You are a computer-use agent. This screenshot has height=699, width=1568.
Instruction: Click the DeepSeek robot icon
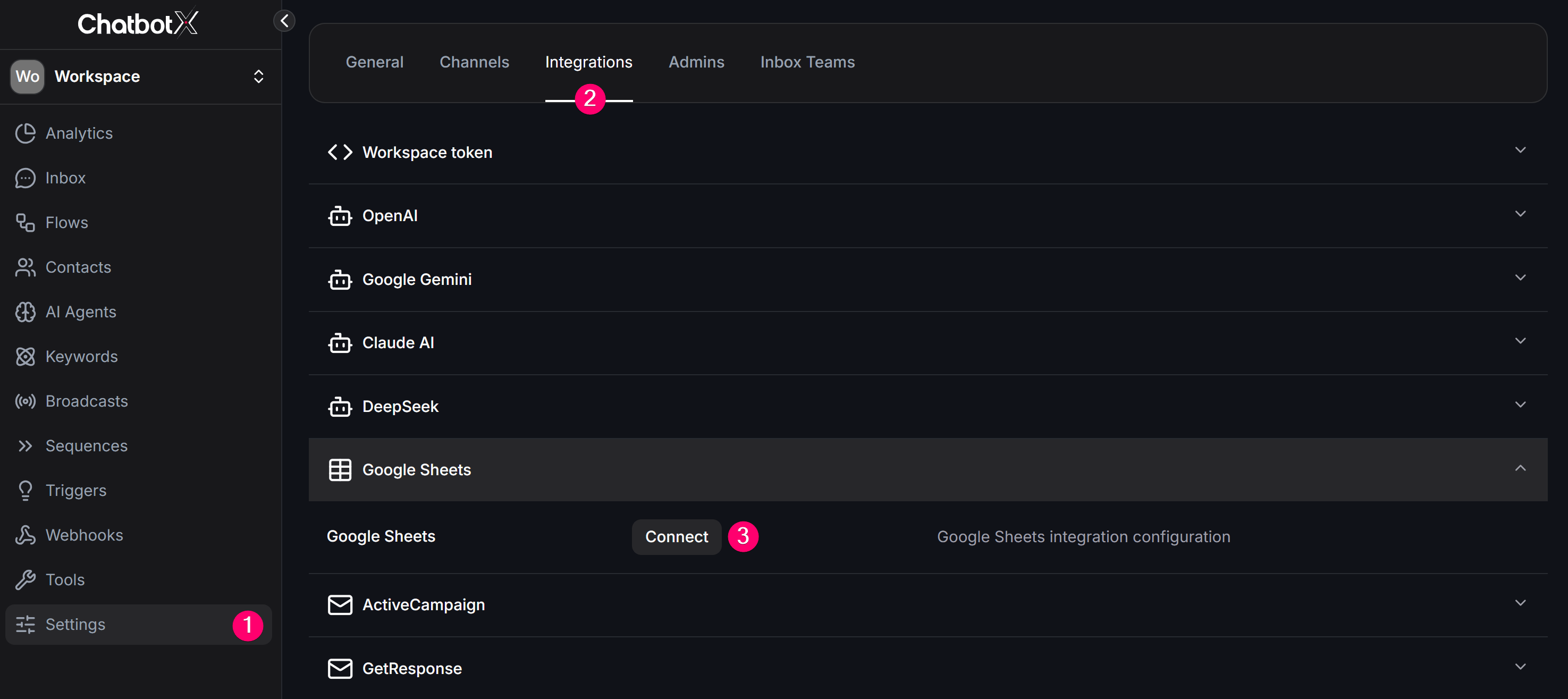[340, 406]
